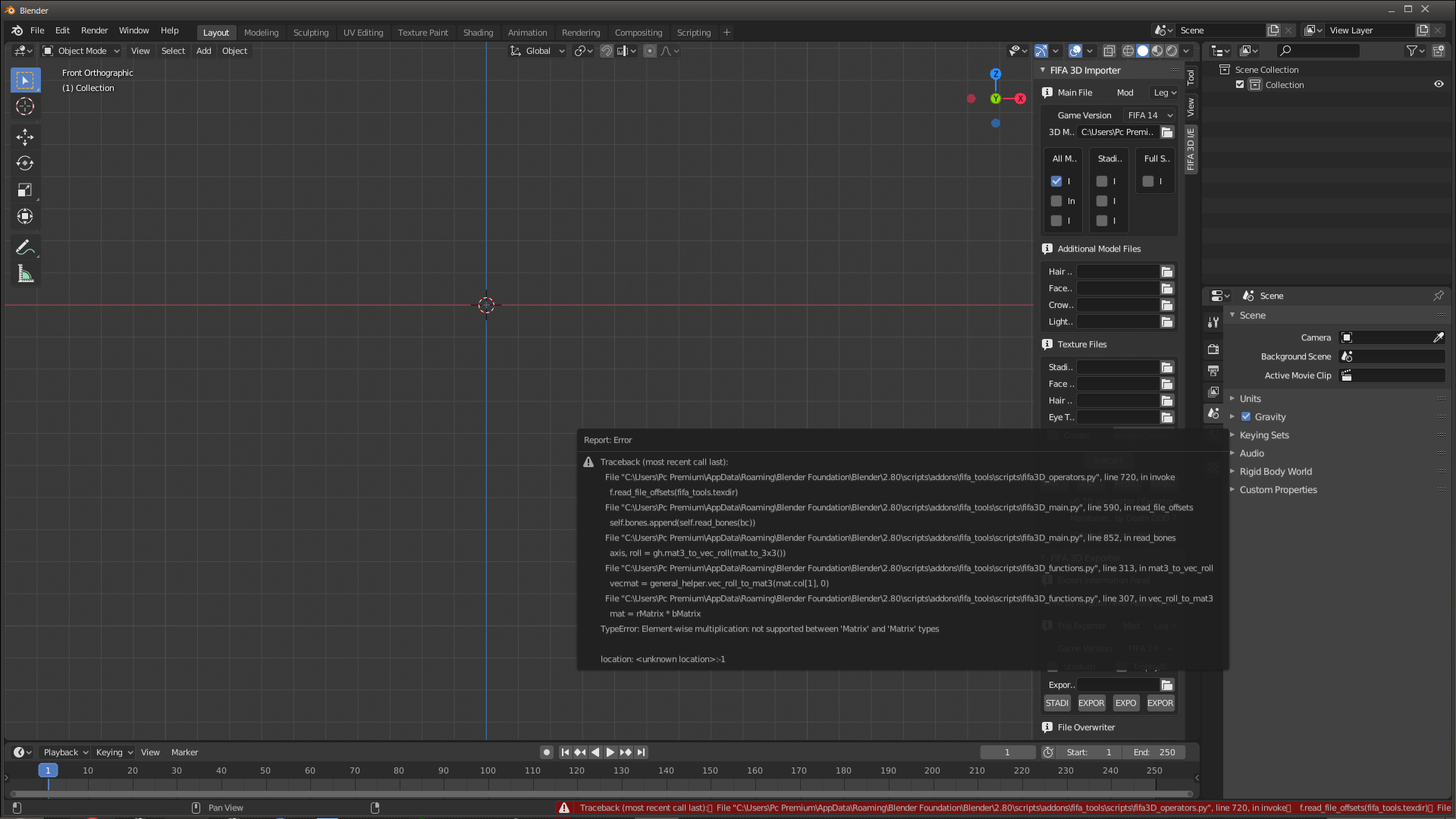Browse for Eye Texture file
This screenshot has width=1456, height=819.
tap(1167, 417)
